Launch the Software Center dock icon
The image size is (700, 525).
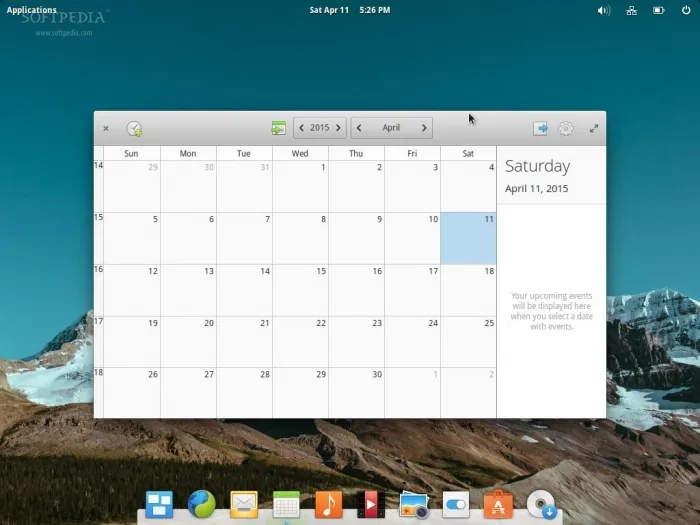tap(498, 504)
